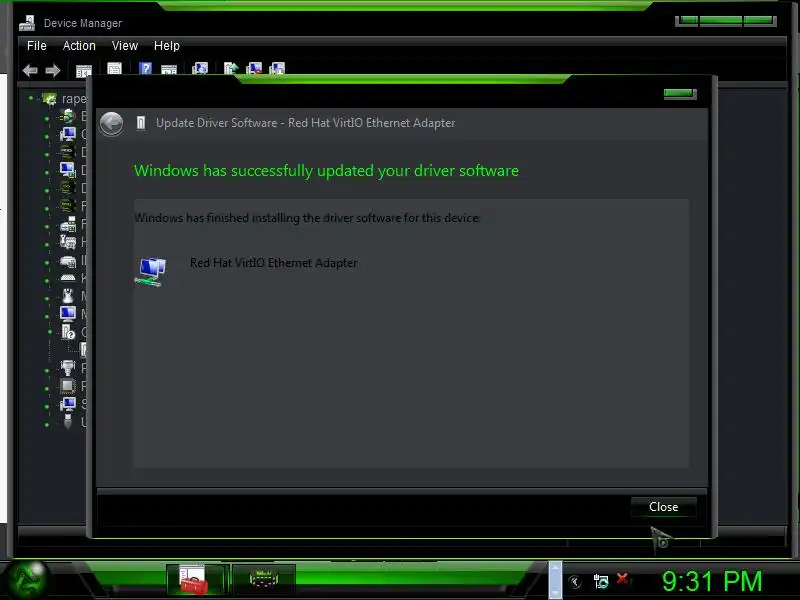Open the View menu
This screenshot has height=600, width=800.
pyautogui.click(x=124, y=46)
